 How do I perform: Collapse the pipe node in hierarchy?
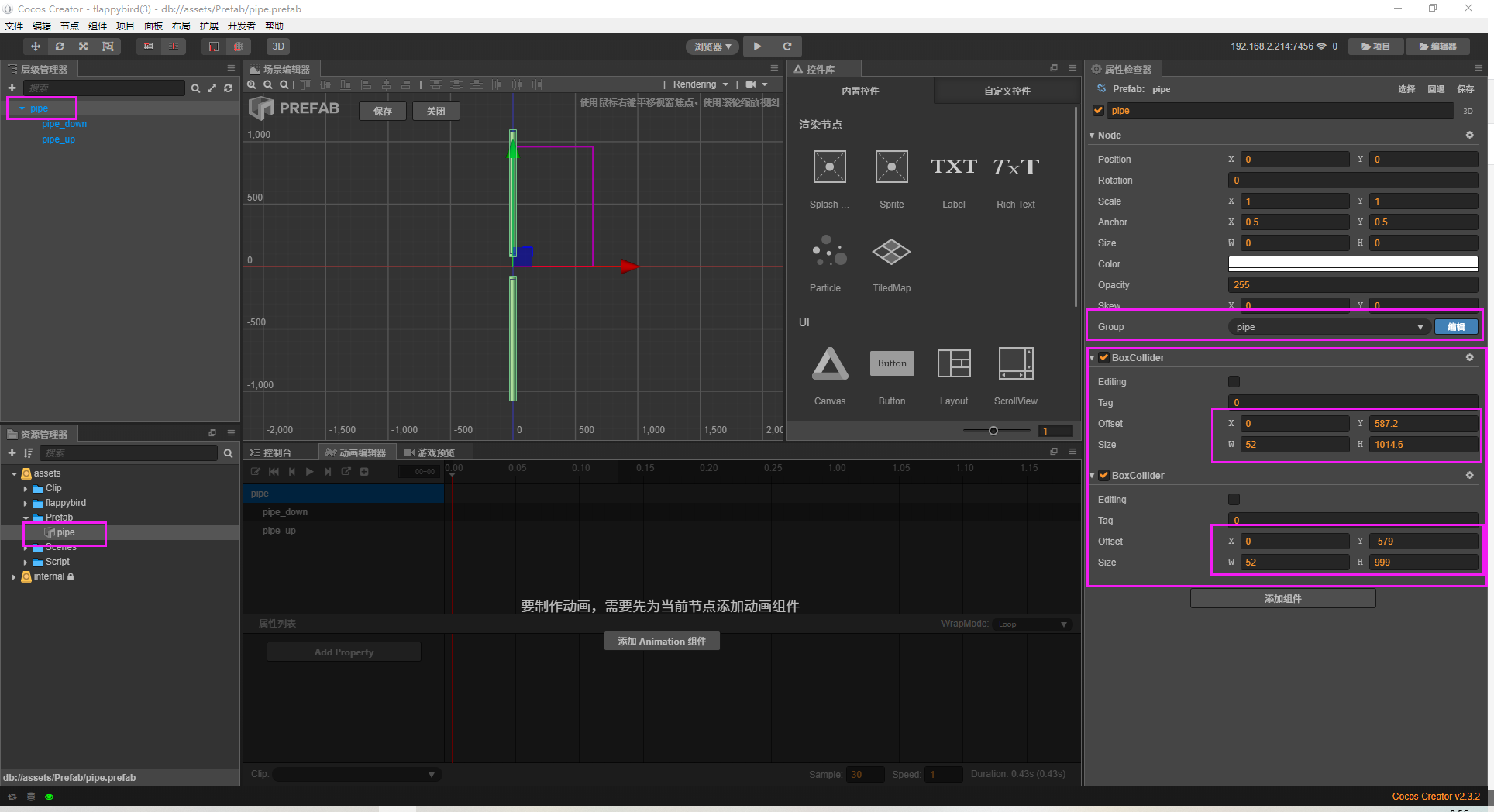(x=22, y=108)
